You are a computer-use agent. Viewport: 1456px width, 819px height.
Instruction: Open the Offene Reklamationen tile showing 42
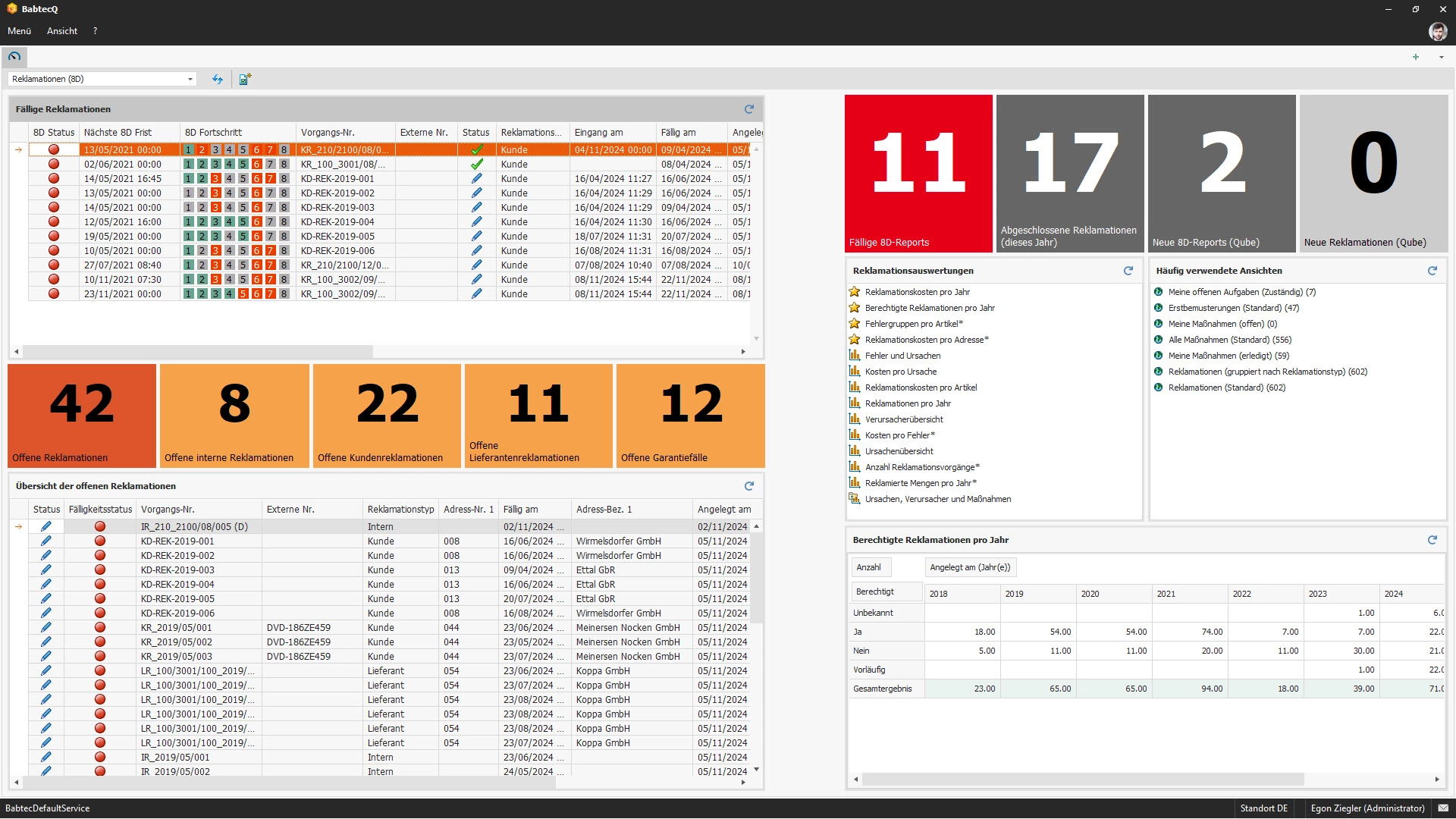tap(82, 416)
